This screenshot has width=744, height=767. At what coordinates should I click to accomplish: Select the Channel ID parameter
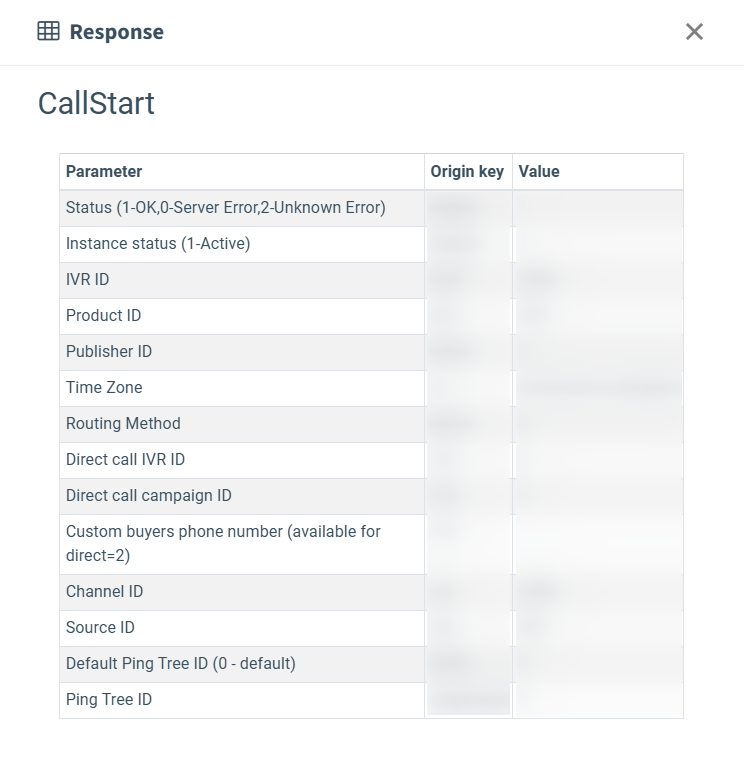[104, 592]
